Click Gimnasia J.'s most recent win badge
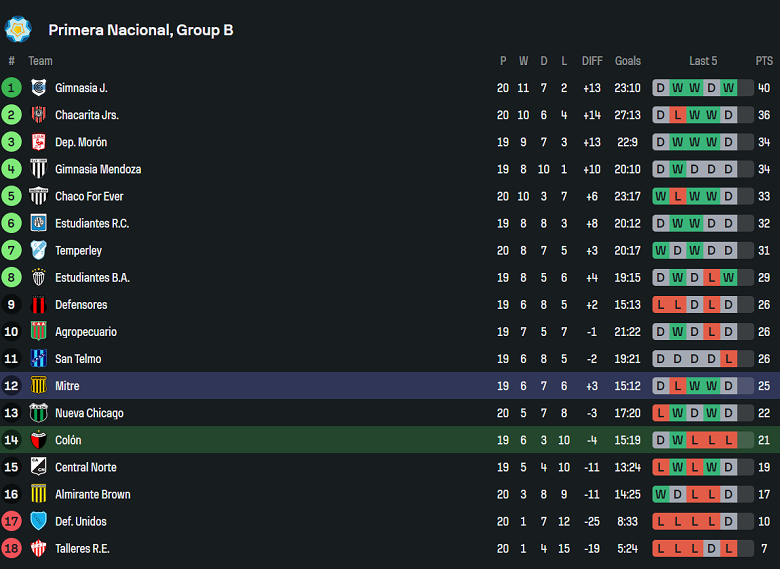Image resolution: width=780 pixels, height=569 pixels. click(x=728, y=88)
